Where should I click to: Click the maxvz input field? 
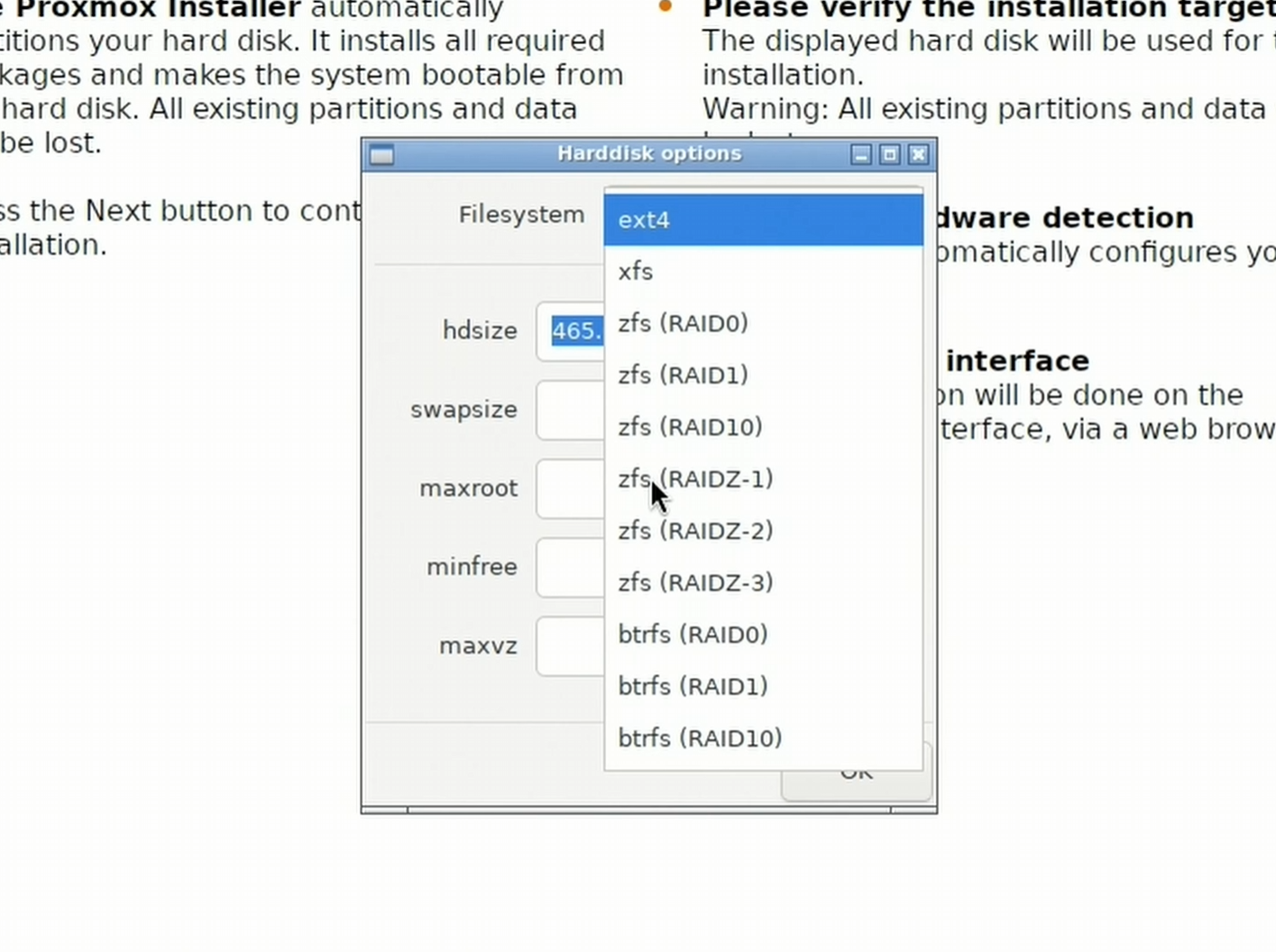point(570,645)
